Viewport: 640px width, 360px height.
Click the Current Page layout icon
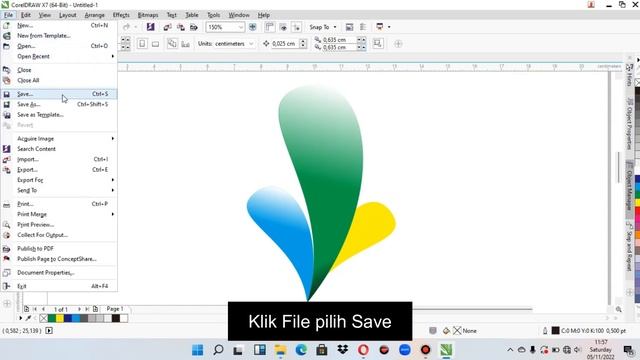(x=185, y=44)
